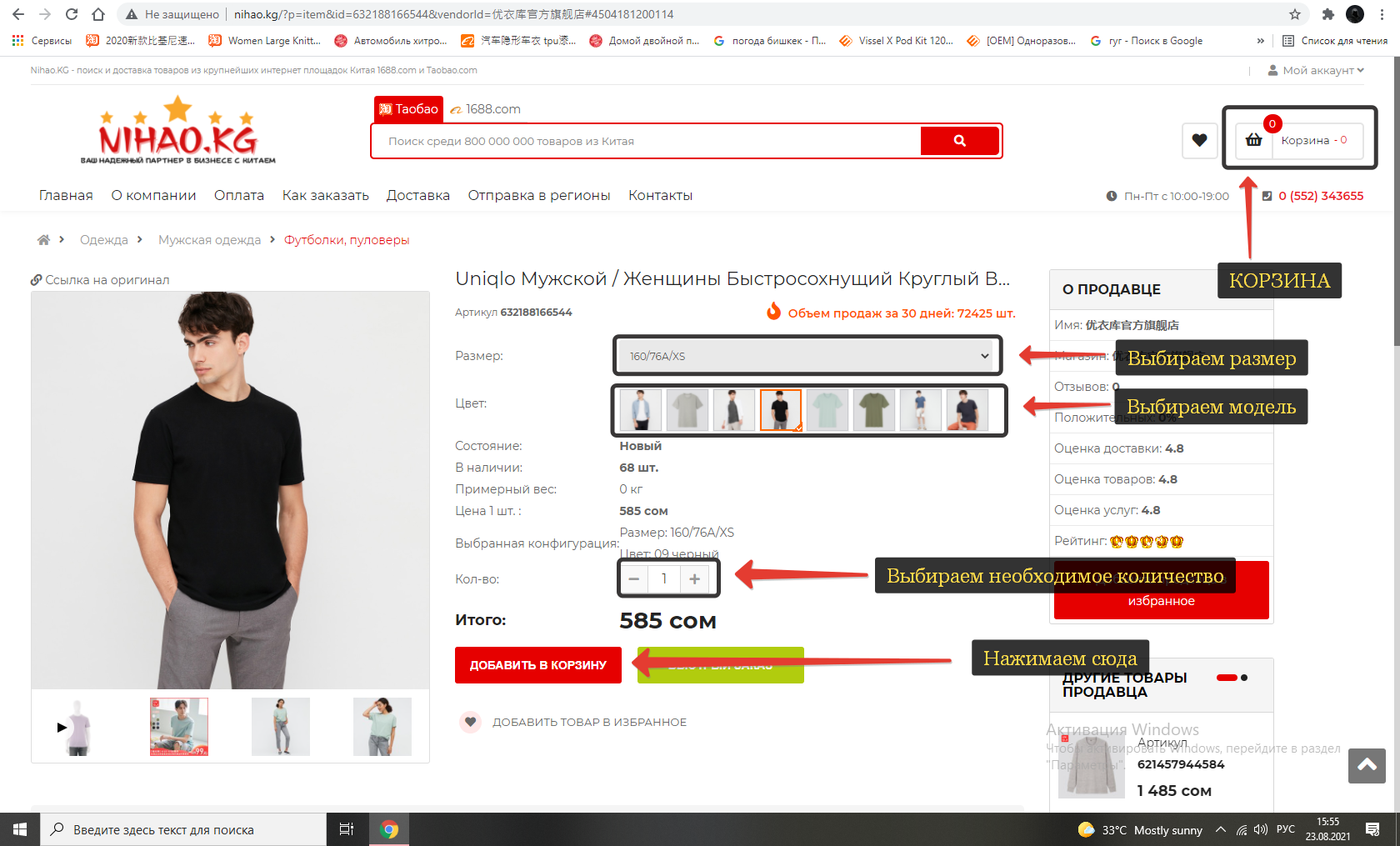Open Chrome from the Windows taskbar

pos(389,829)
